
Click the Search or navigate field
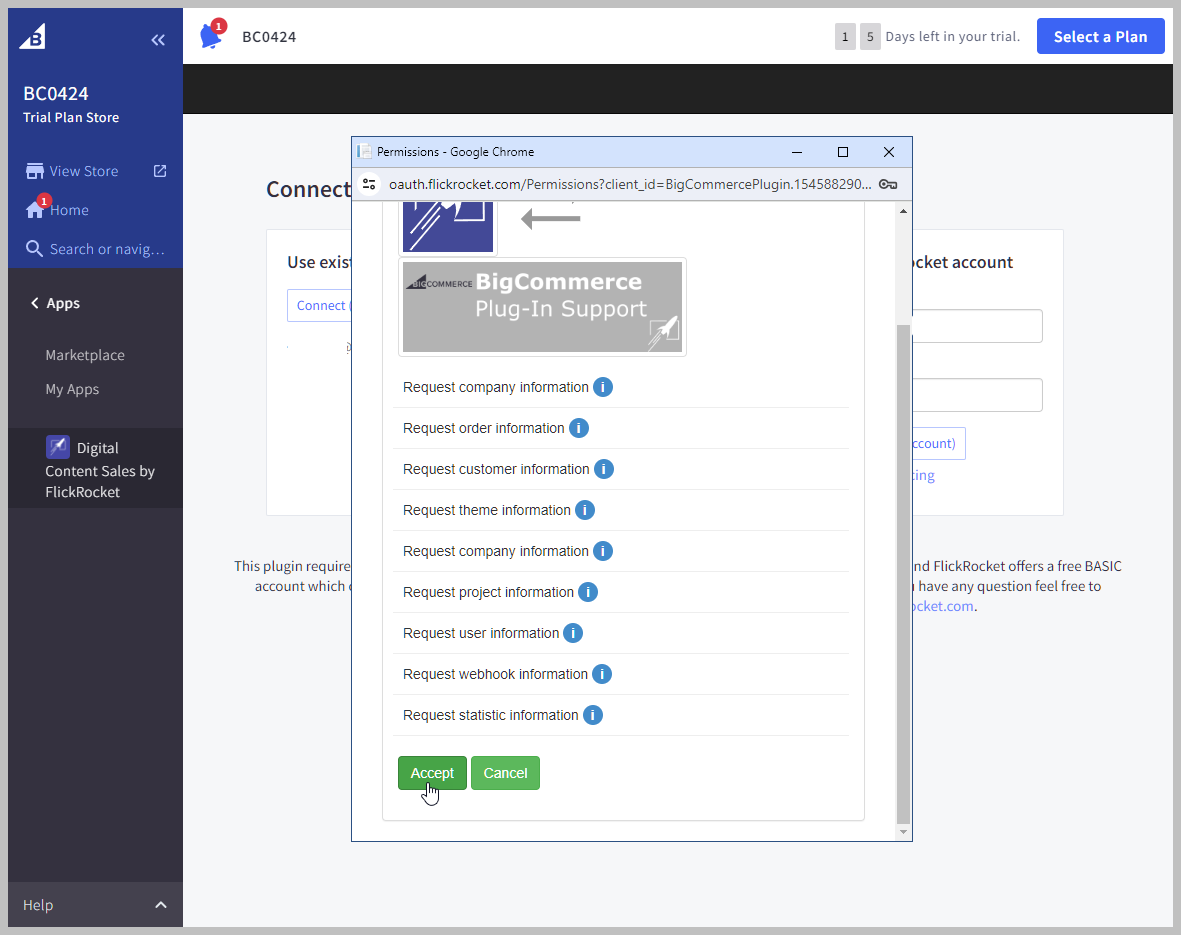pos(106,249)
